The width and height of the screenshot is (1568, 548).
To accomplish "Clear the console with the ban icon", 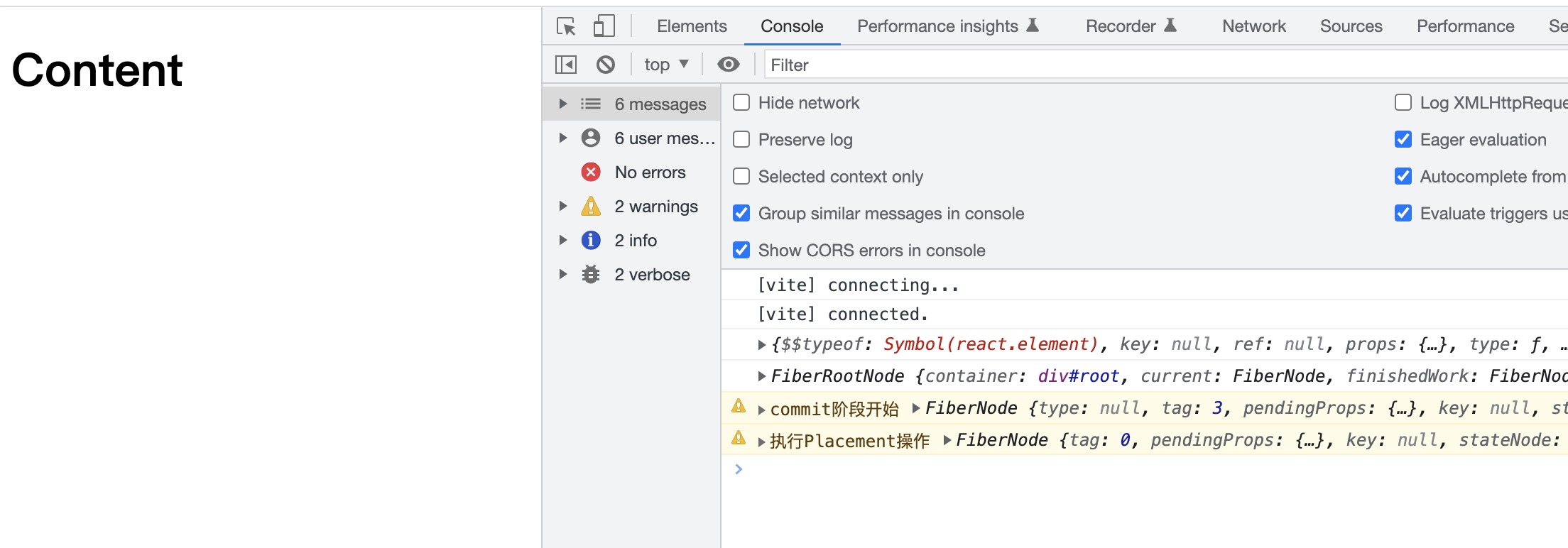I will [606, 65].
